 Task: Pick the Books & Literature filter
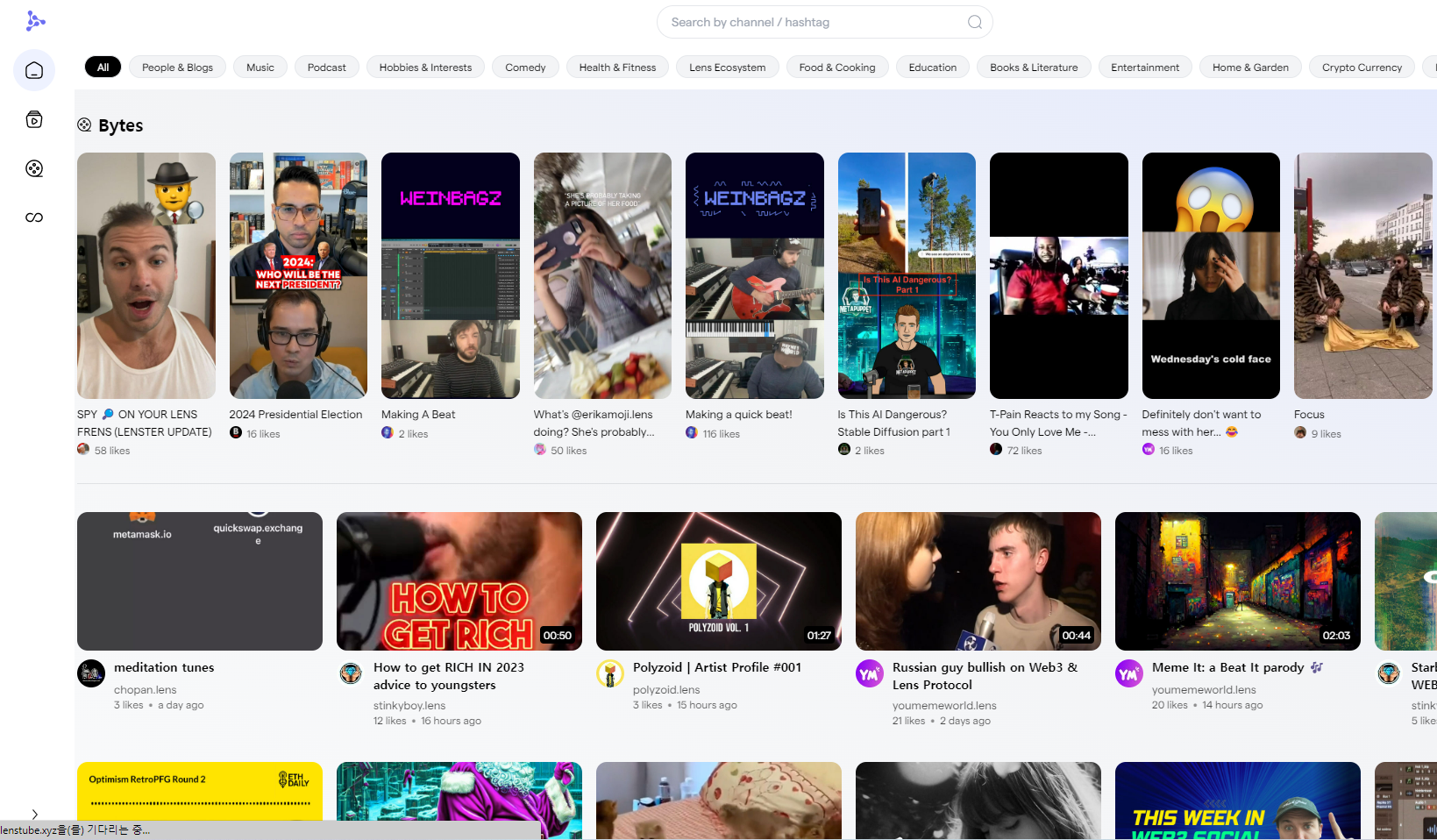pyautogui.click(x=1034, y=68)
